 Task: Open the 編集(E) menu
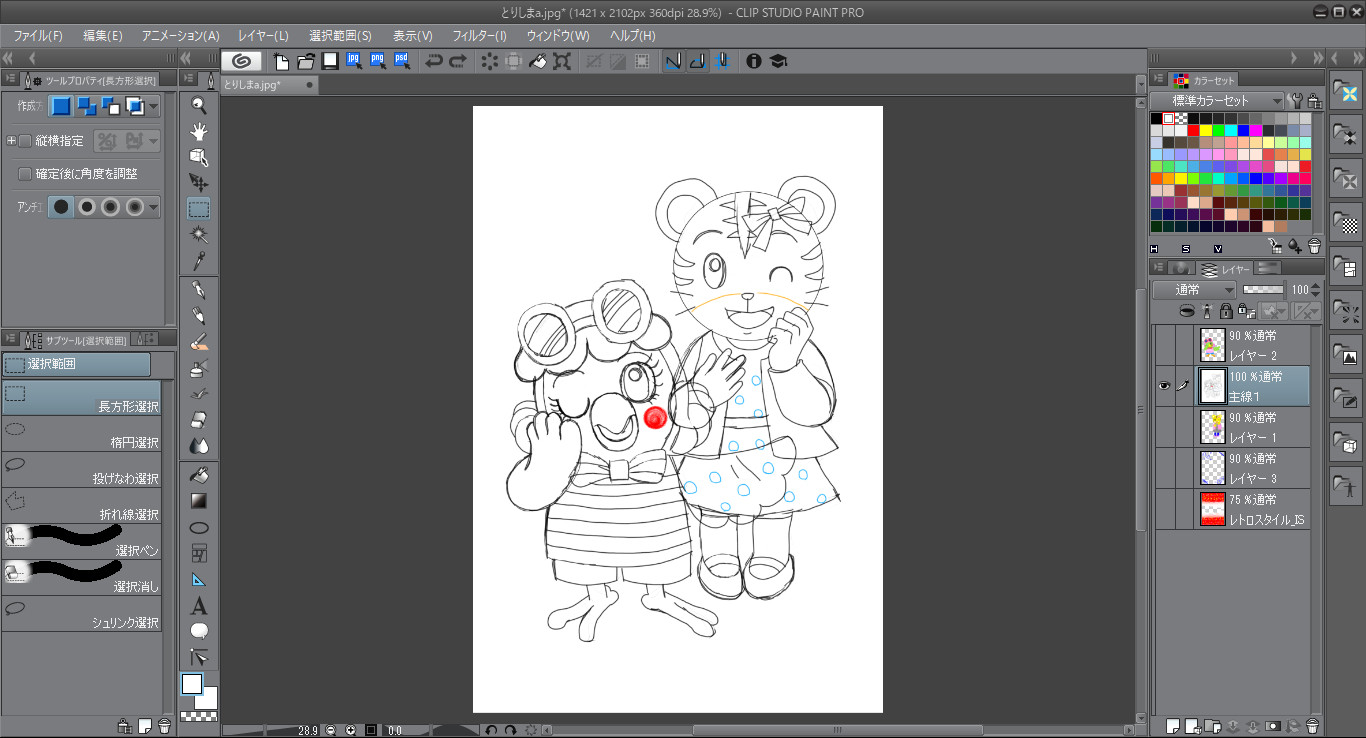point(103,35)
